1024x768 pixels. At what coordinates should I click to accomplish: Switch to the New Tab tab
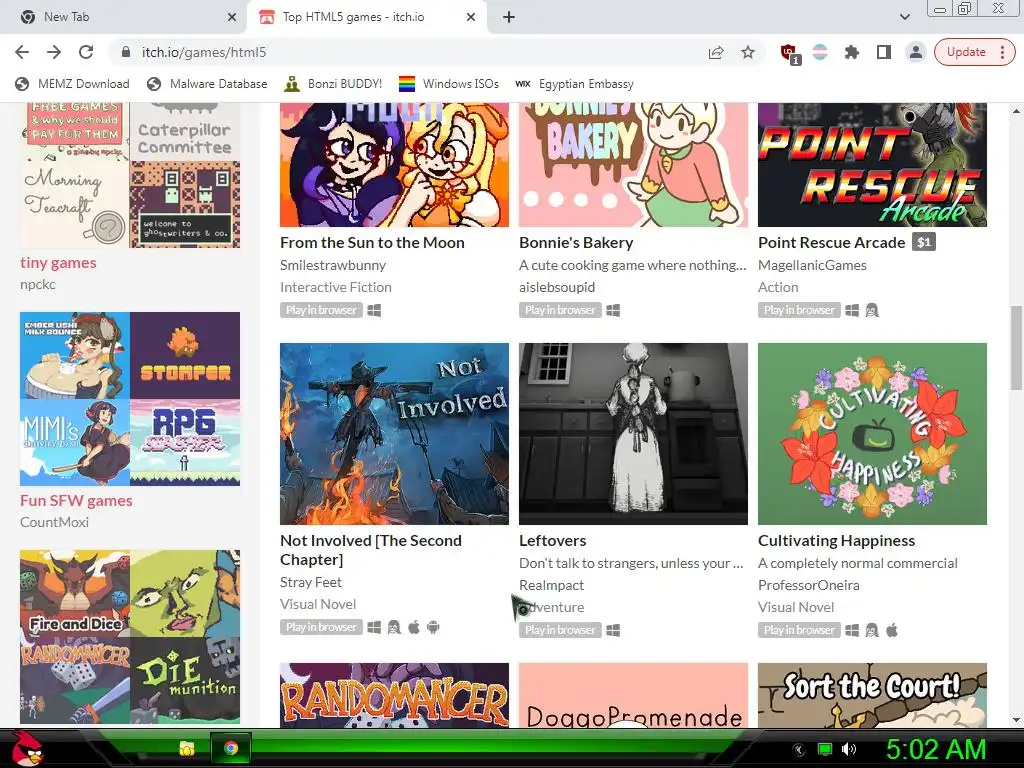point(123,17)
